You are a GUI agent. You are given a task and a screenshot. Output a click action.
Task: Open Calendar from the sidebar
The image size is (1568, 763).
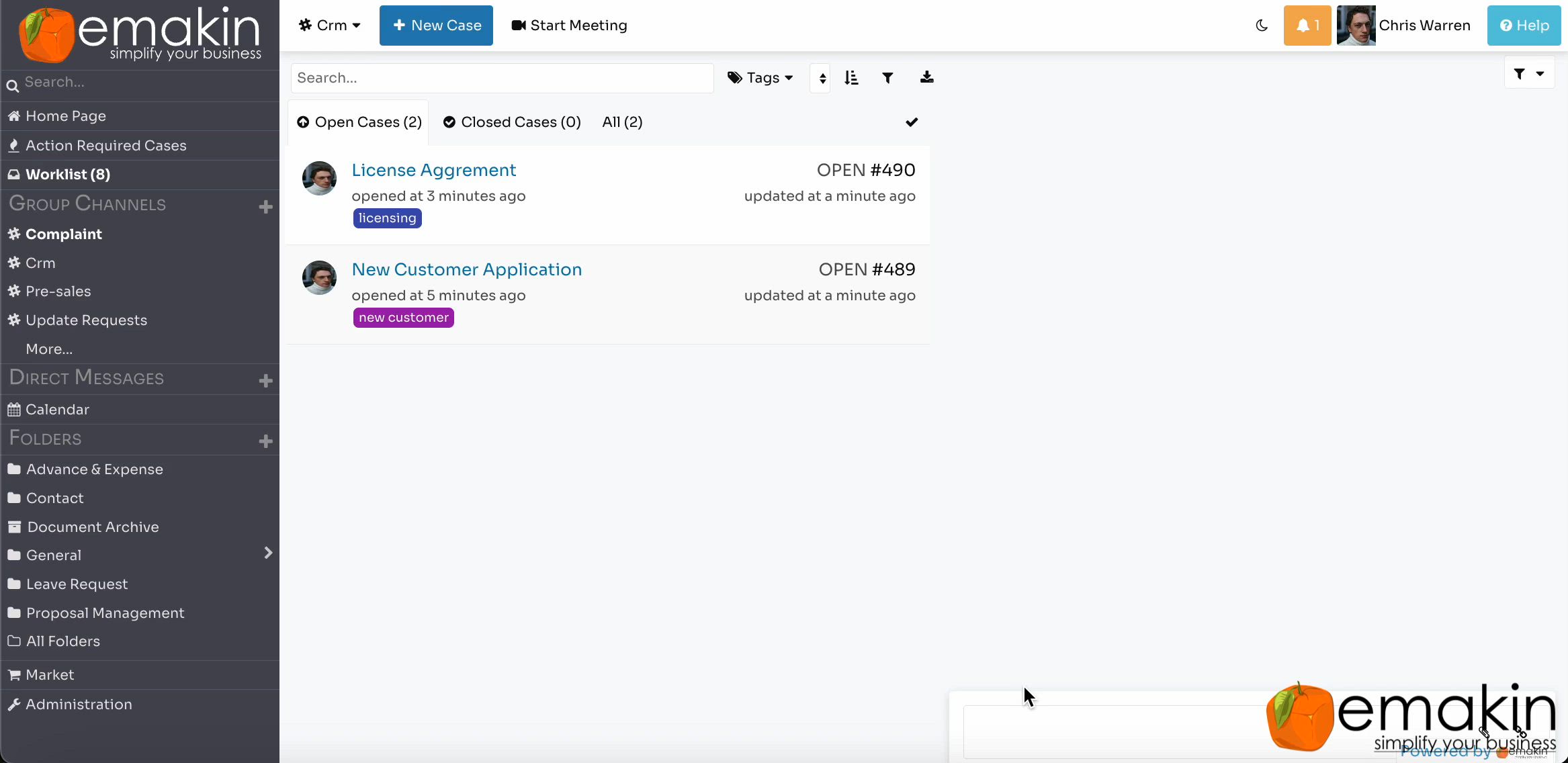(x=57, y=410)
